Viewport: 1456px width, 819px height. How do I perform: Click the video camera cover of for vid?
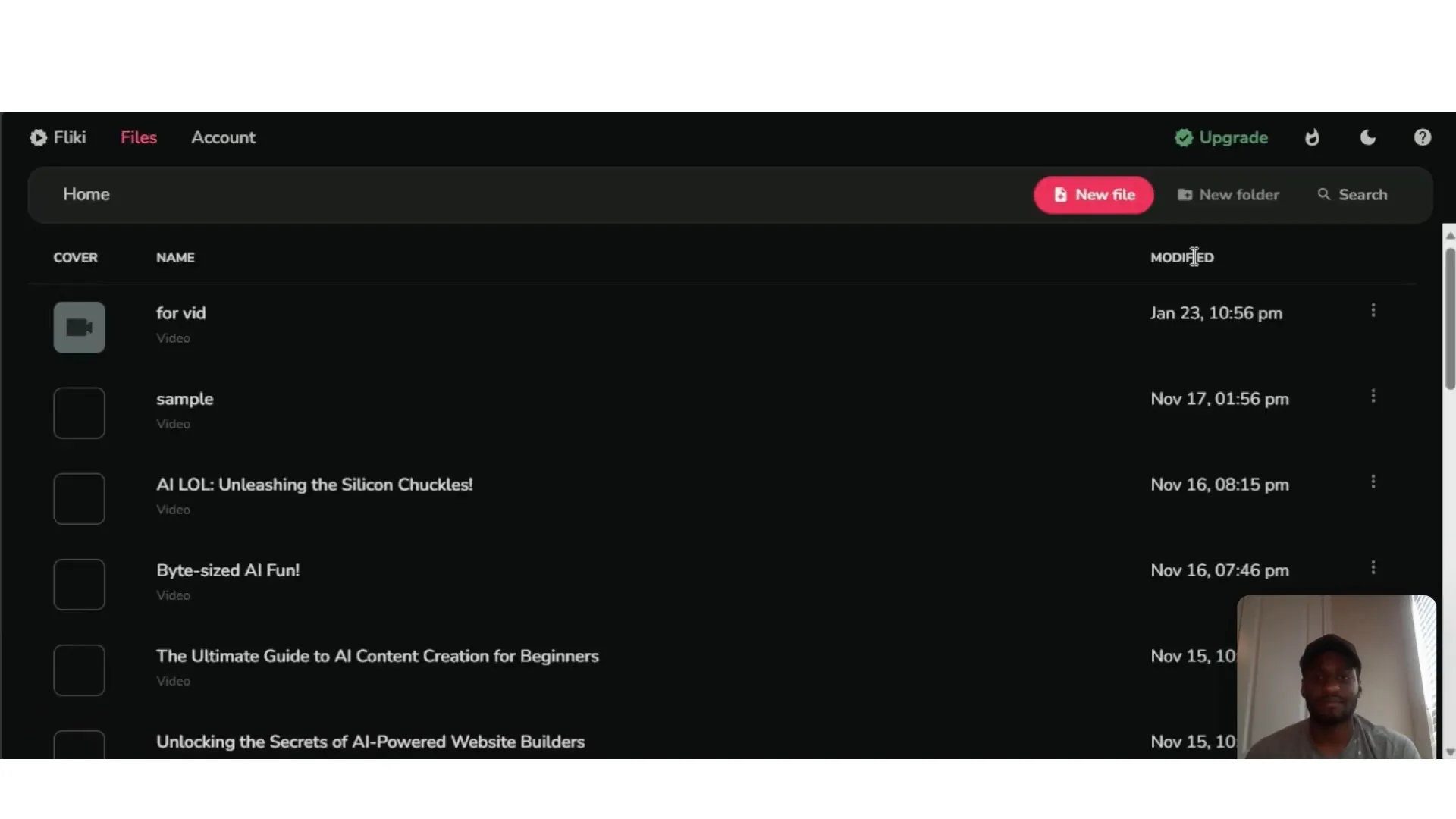79,328
